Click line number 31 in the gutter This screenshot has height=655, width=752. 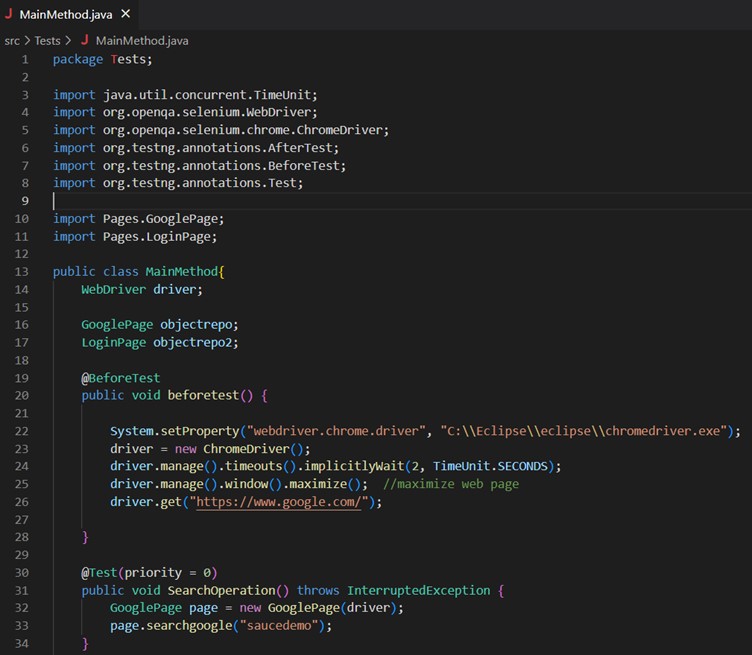[22, 591]
